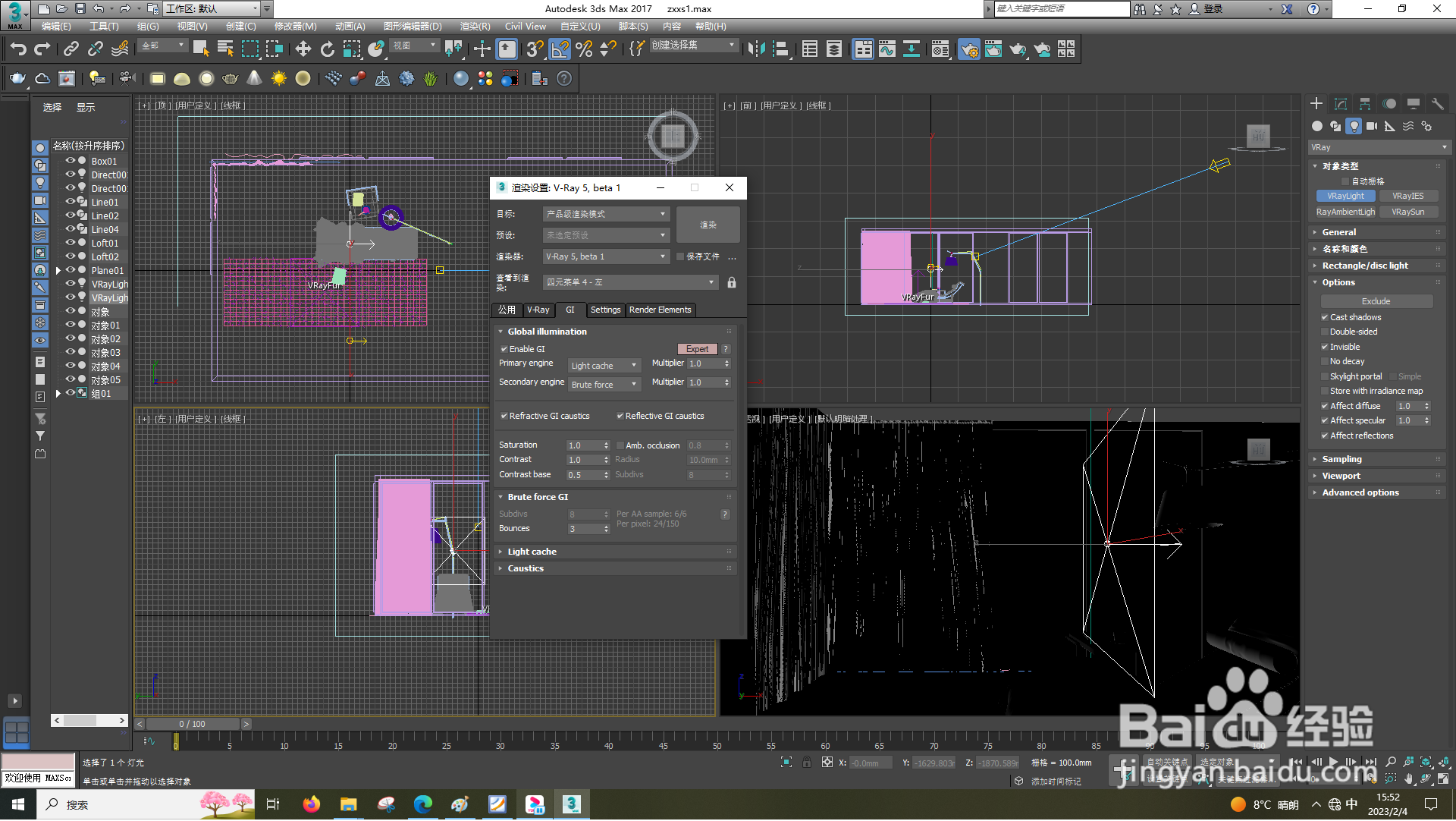Click the Undo arrow icon in toolbar
The image size is (1456, 821).
(18, 49)
